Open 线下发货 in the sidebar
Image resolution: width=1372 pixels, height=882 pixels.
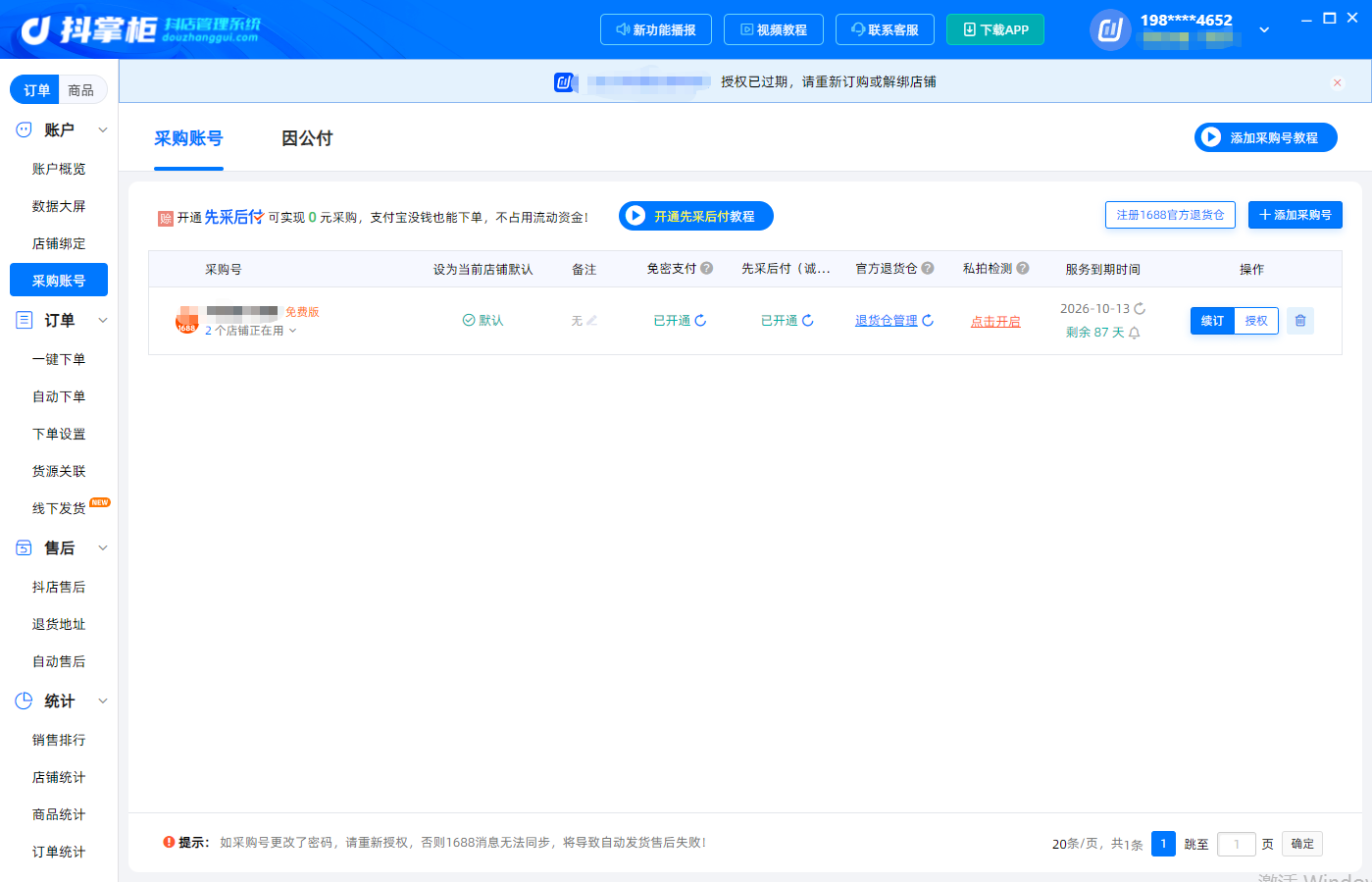[x=59, y=508]
